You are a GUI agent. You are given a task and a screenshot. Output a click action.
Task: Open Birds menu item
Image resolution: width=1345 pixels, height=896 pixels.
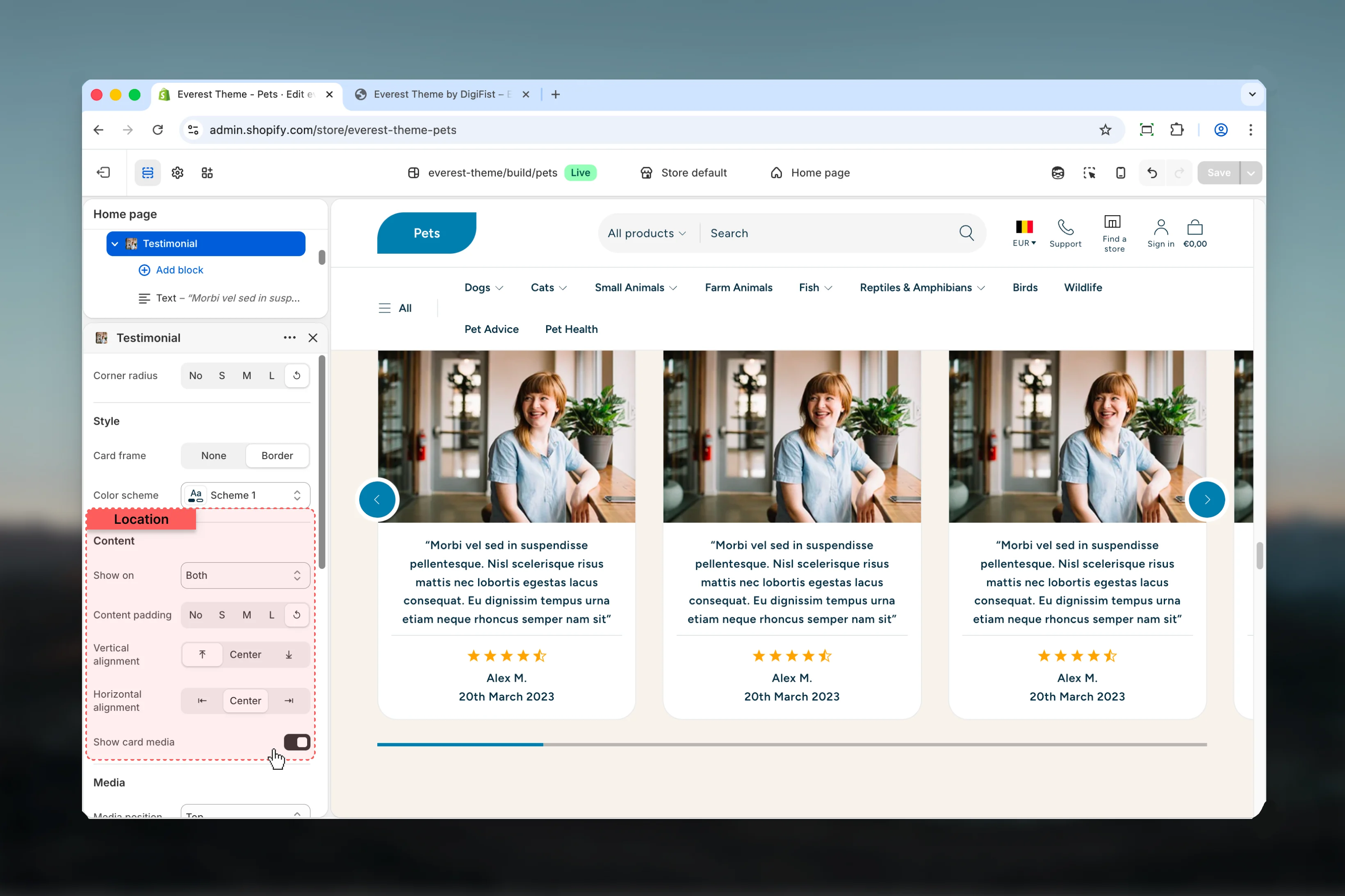click(1024, 287)
